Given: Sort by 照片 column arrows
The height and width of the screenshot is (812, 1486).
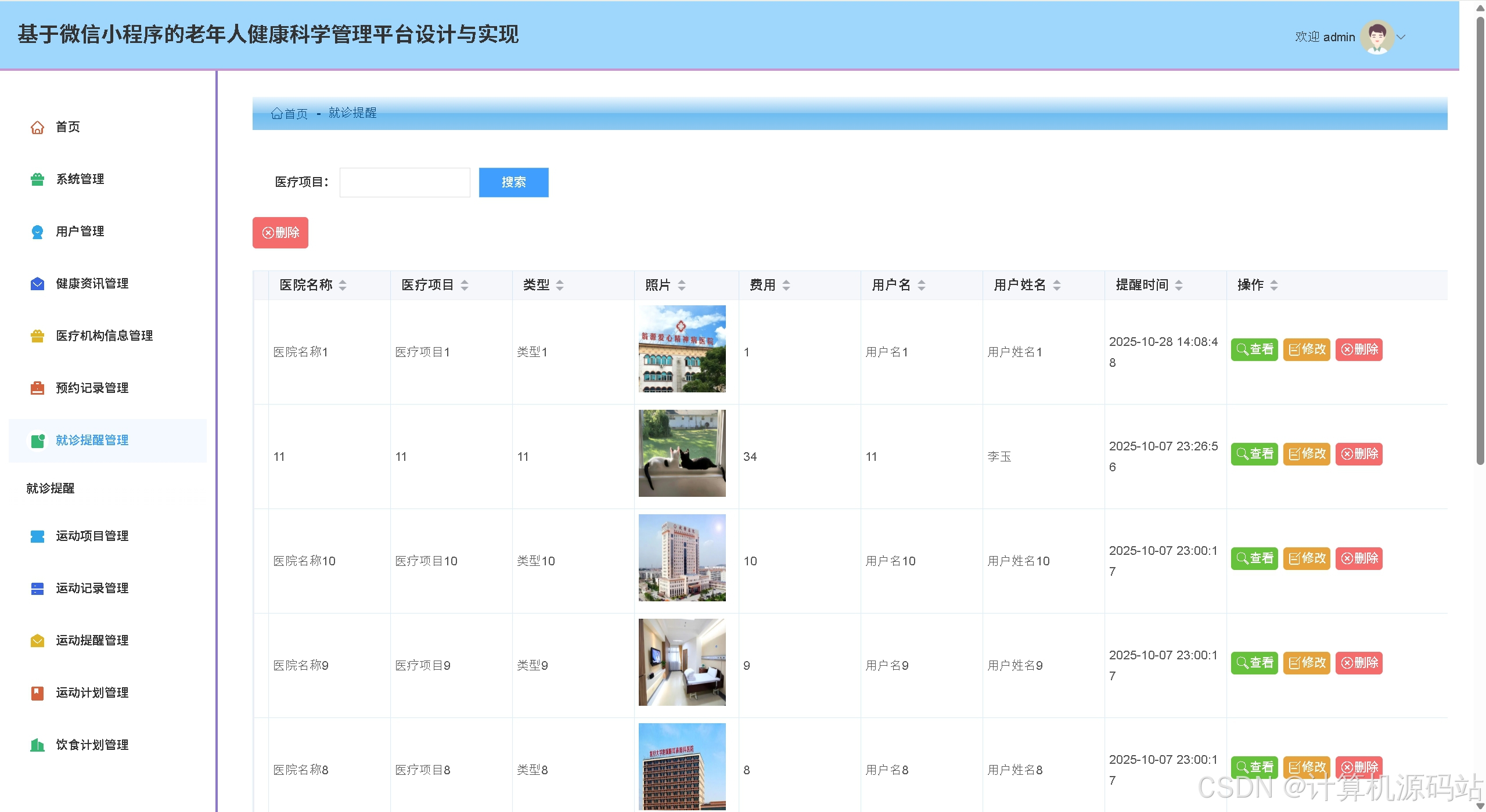Looking at the screenshot, I should (x=682, y=285).
